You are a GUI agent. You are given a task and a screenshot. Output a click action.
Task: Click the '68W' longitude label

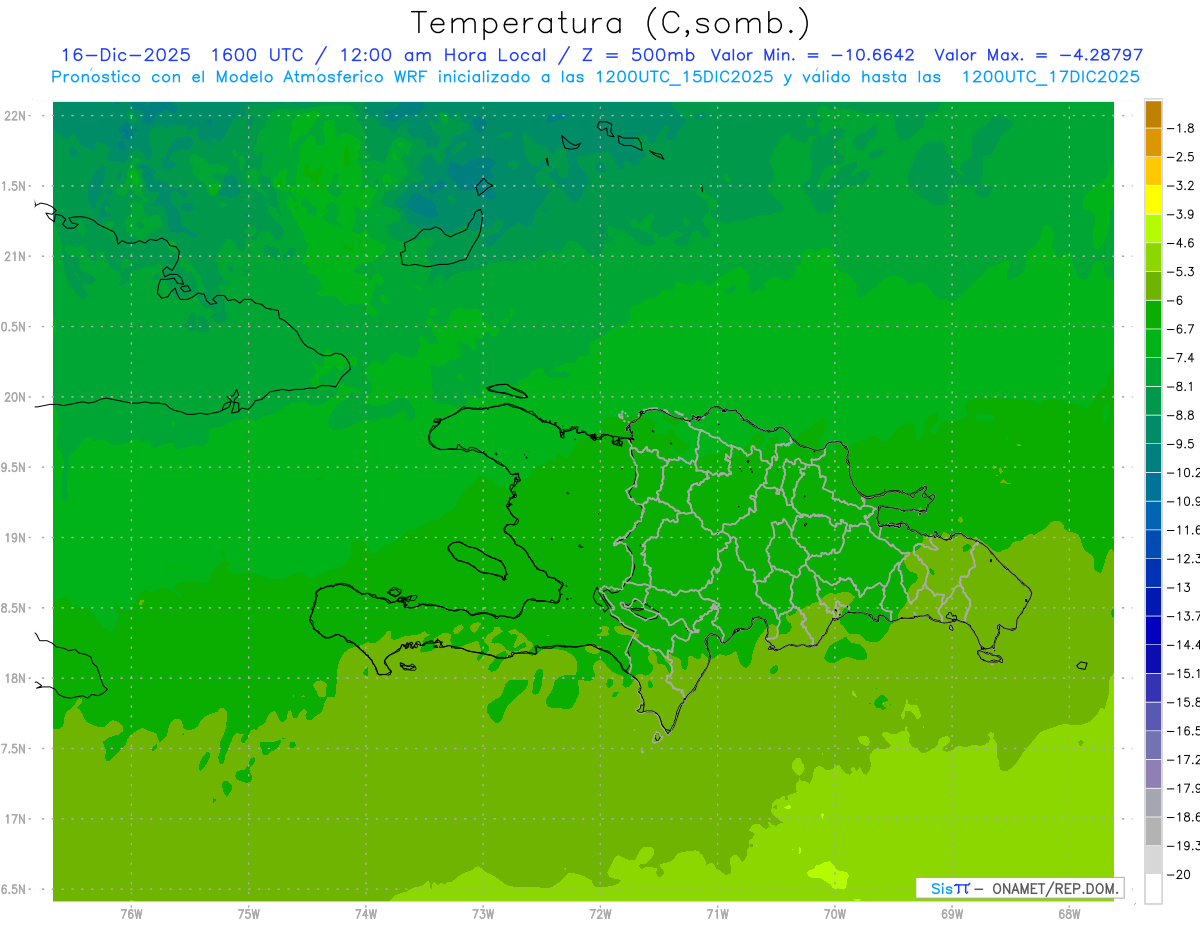pos(1069,914)
